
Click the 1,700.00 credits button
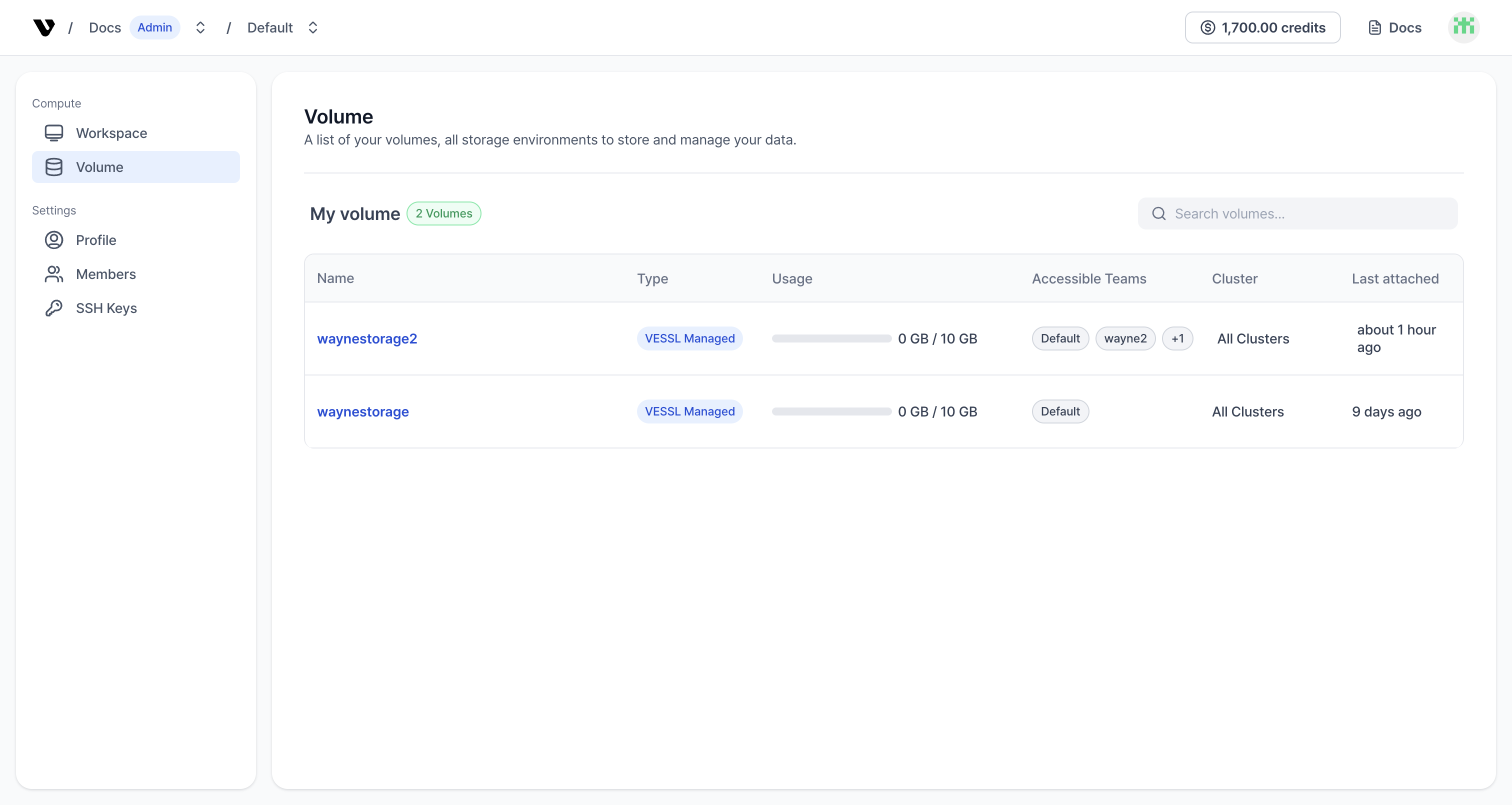click(x=1262, y=27)
